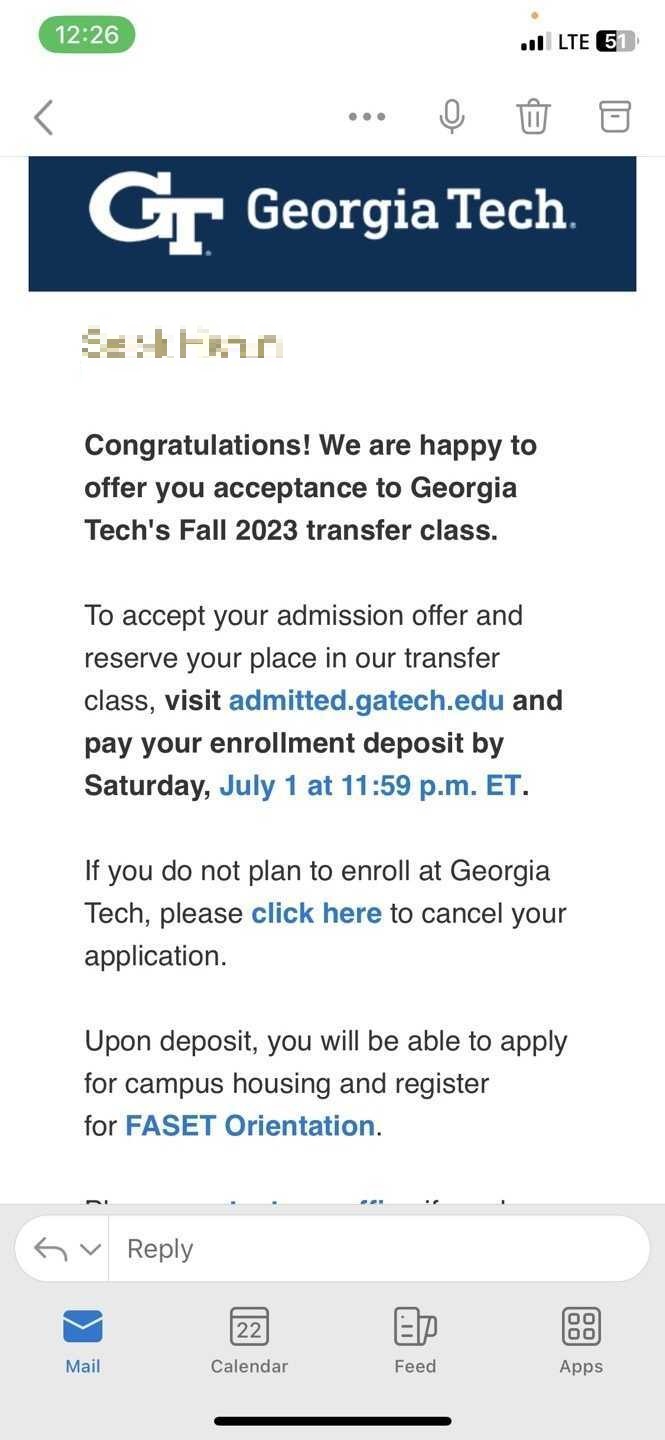Open the Apps tab
This screenshot has height=1440, width=665.
click(581, 1341)
